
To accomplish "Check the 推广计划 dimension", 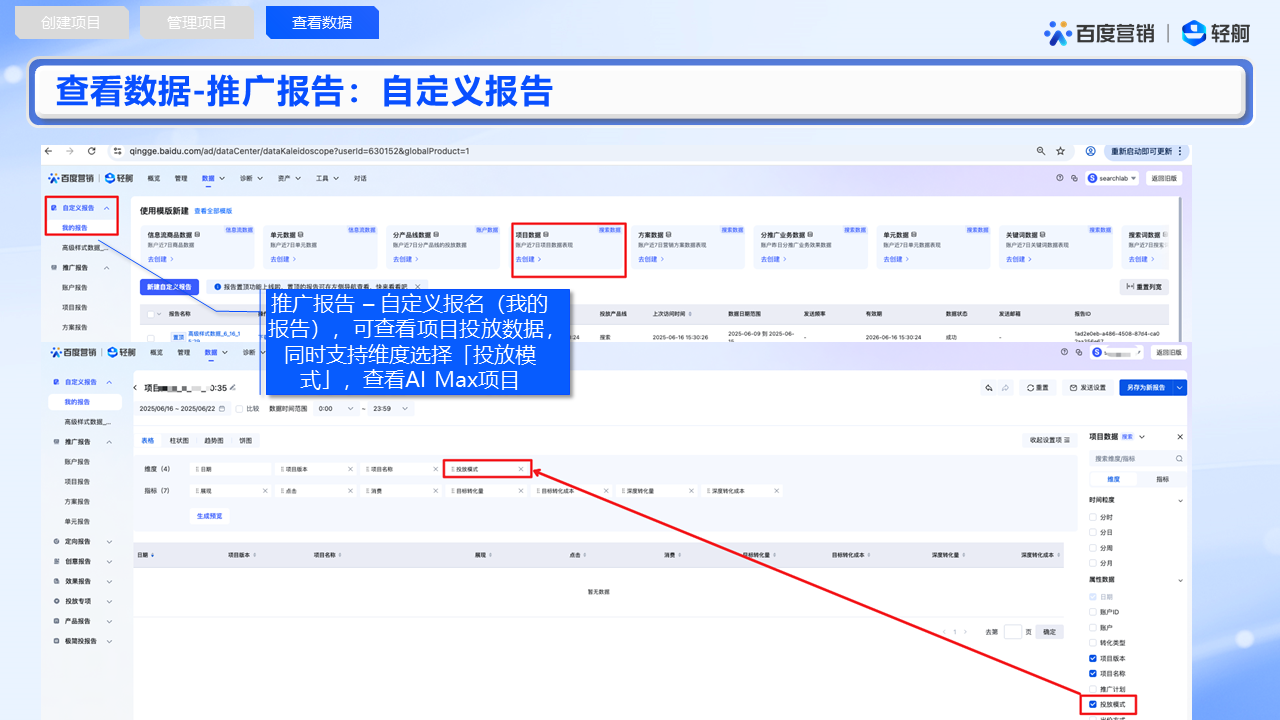I will pos(1093,689).
